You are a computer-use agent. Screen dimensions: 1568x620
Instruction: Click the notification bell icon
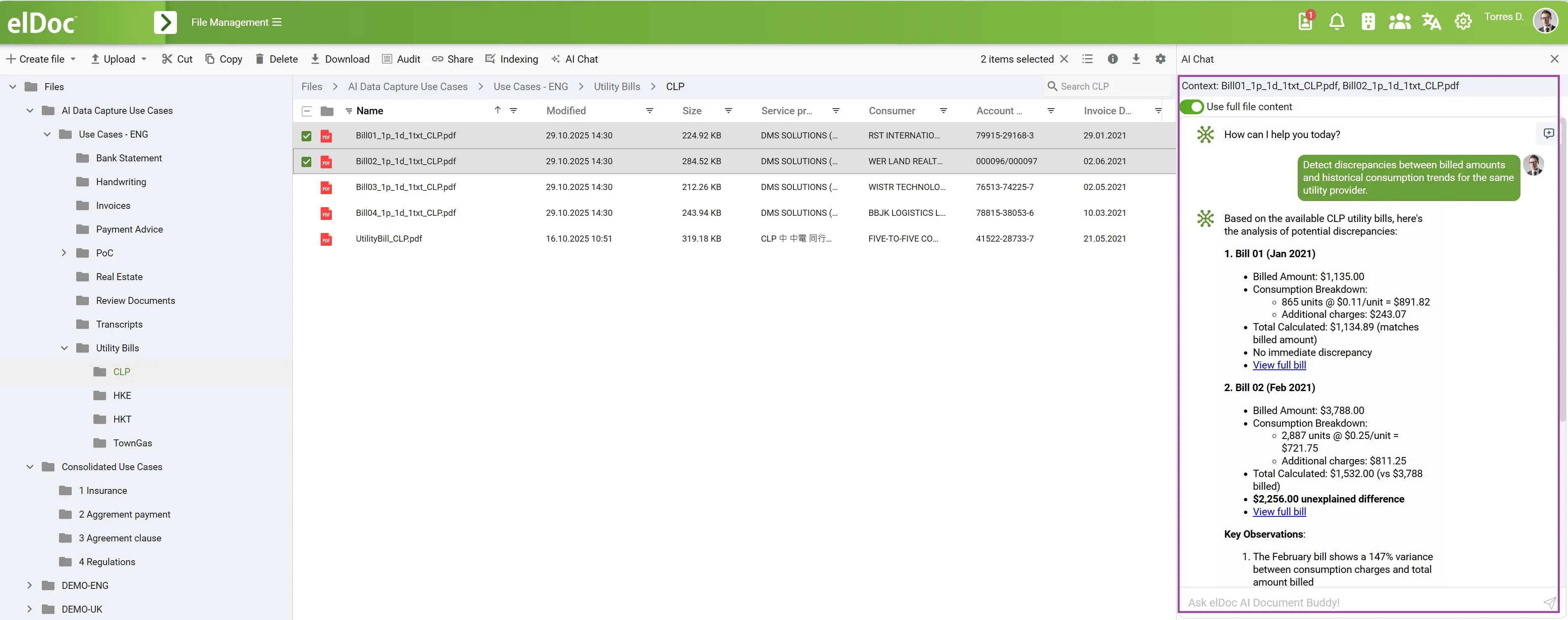[1337, 22]
